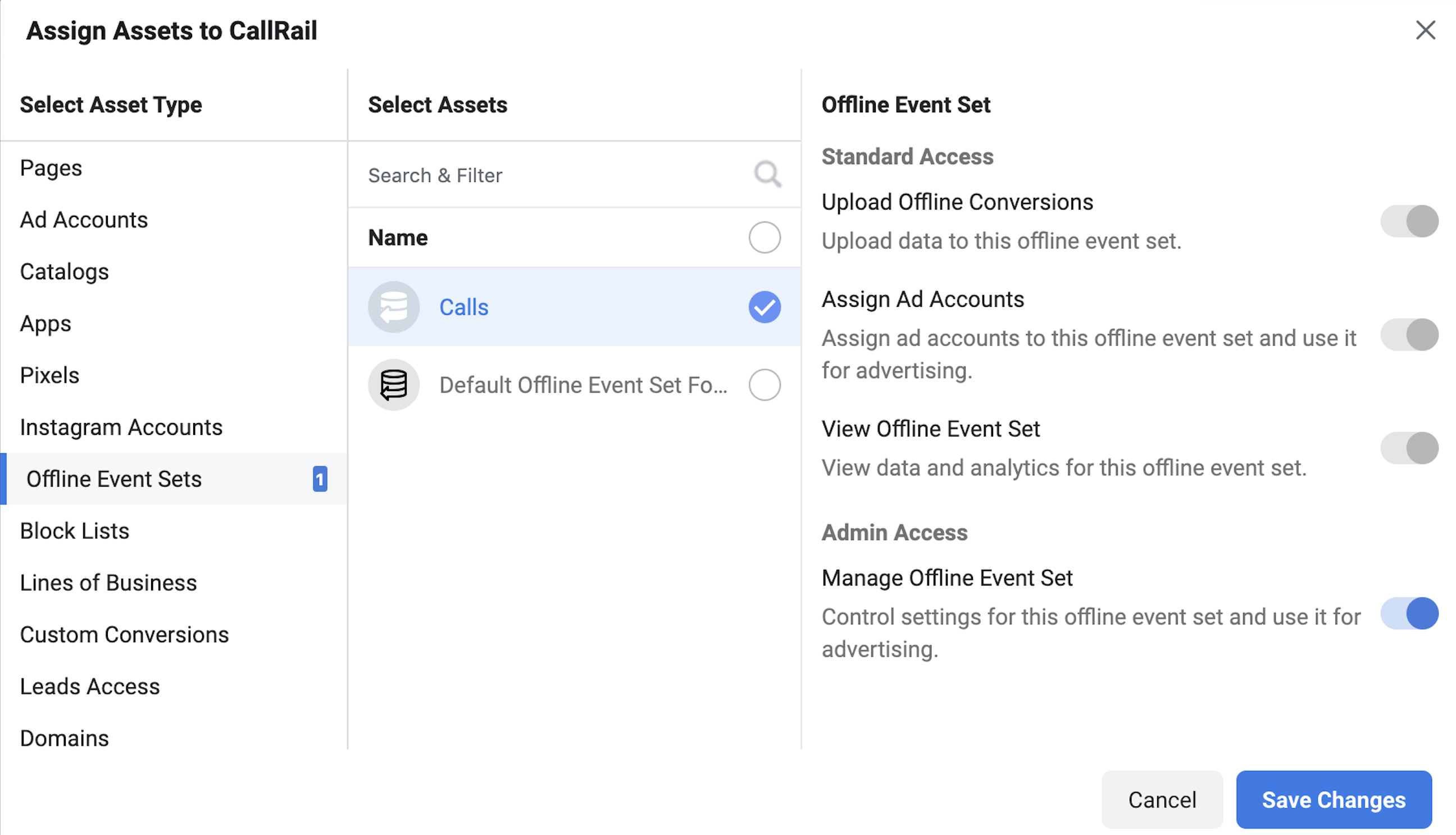
Task: Click the Standard Access heading
Action: click(907, 157)
